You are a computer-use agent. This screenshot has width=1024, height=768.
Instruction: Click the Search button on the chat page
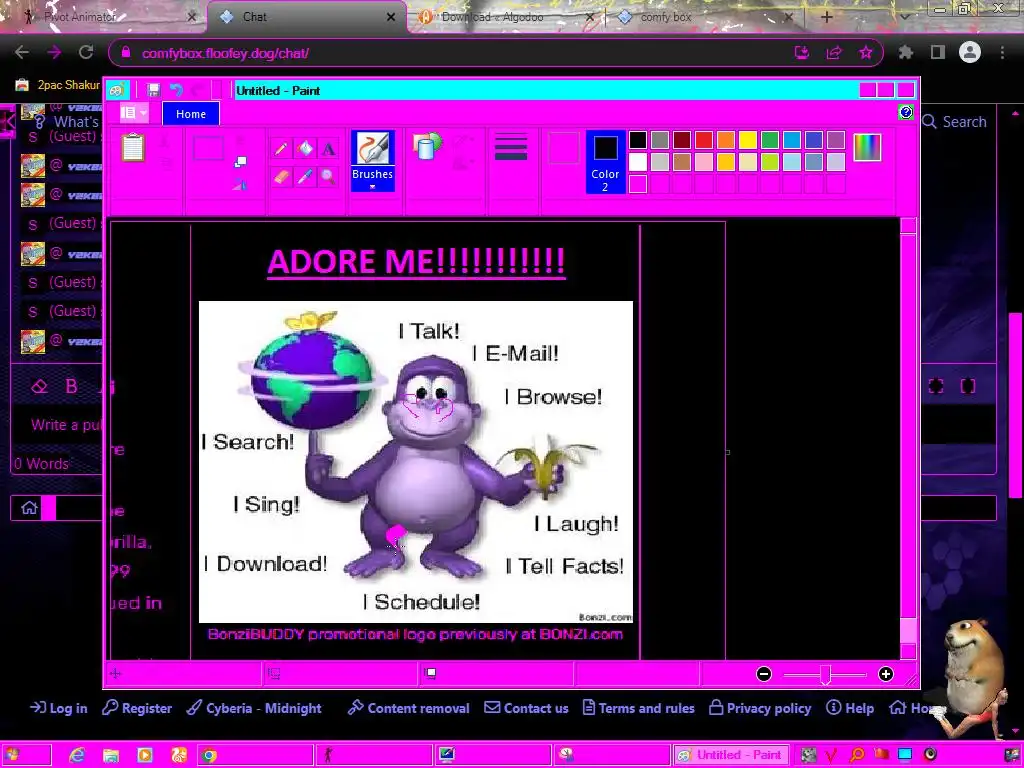click(x=955, y=121)
